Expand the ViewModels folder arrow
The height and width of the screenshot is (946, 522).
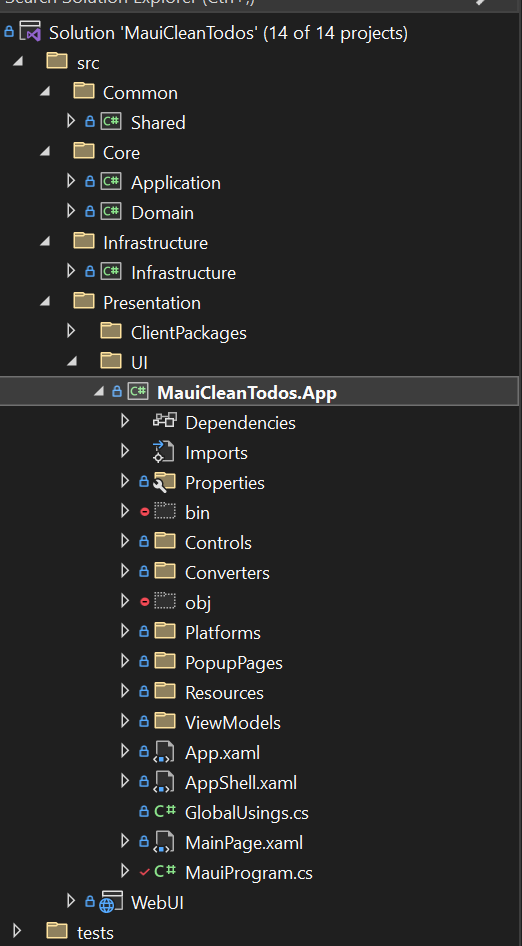point(125,721)
